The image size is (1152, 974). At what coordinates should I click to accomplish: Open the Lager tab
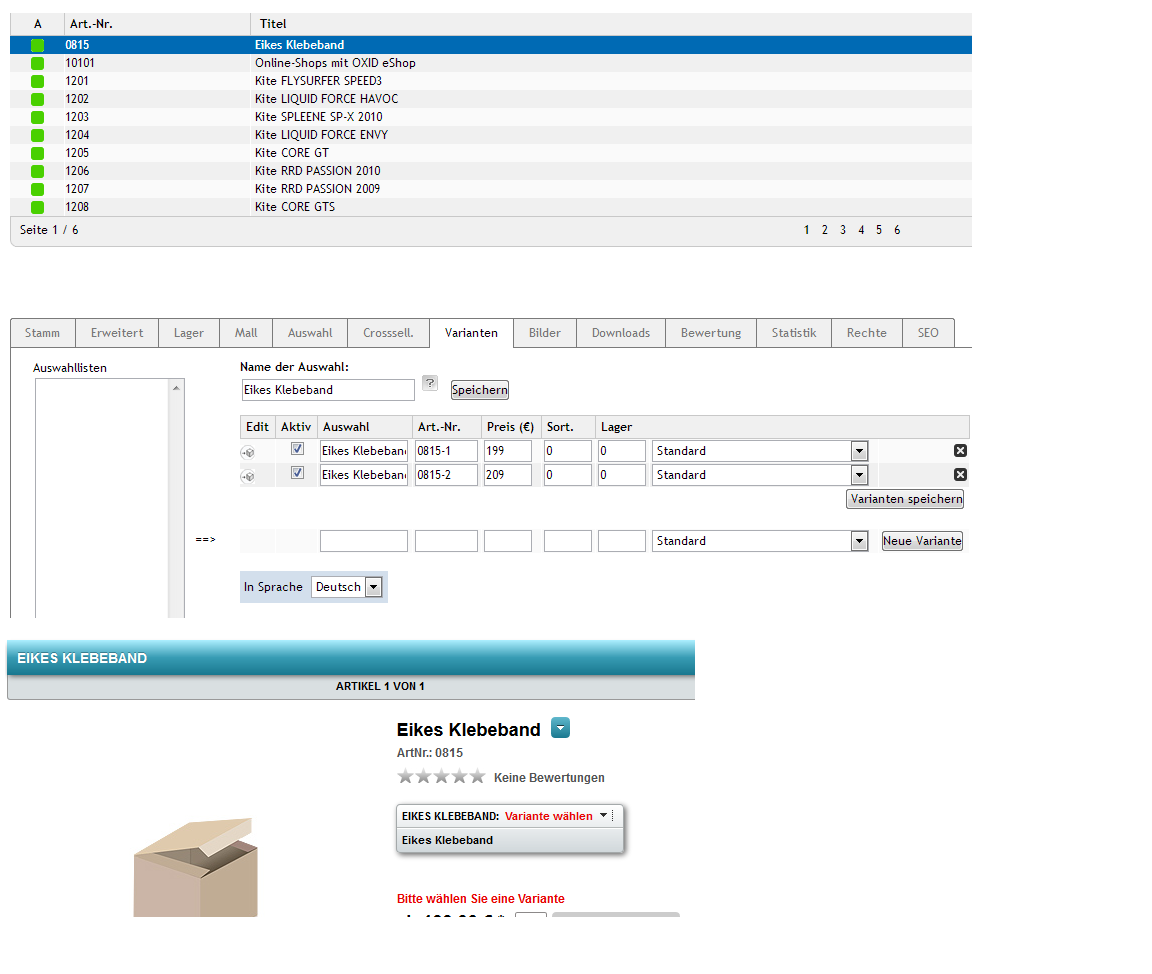click(x=188, y=333)
